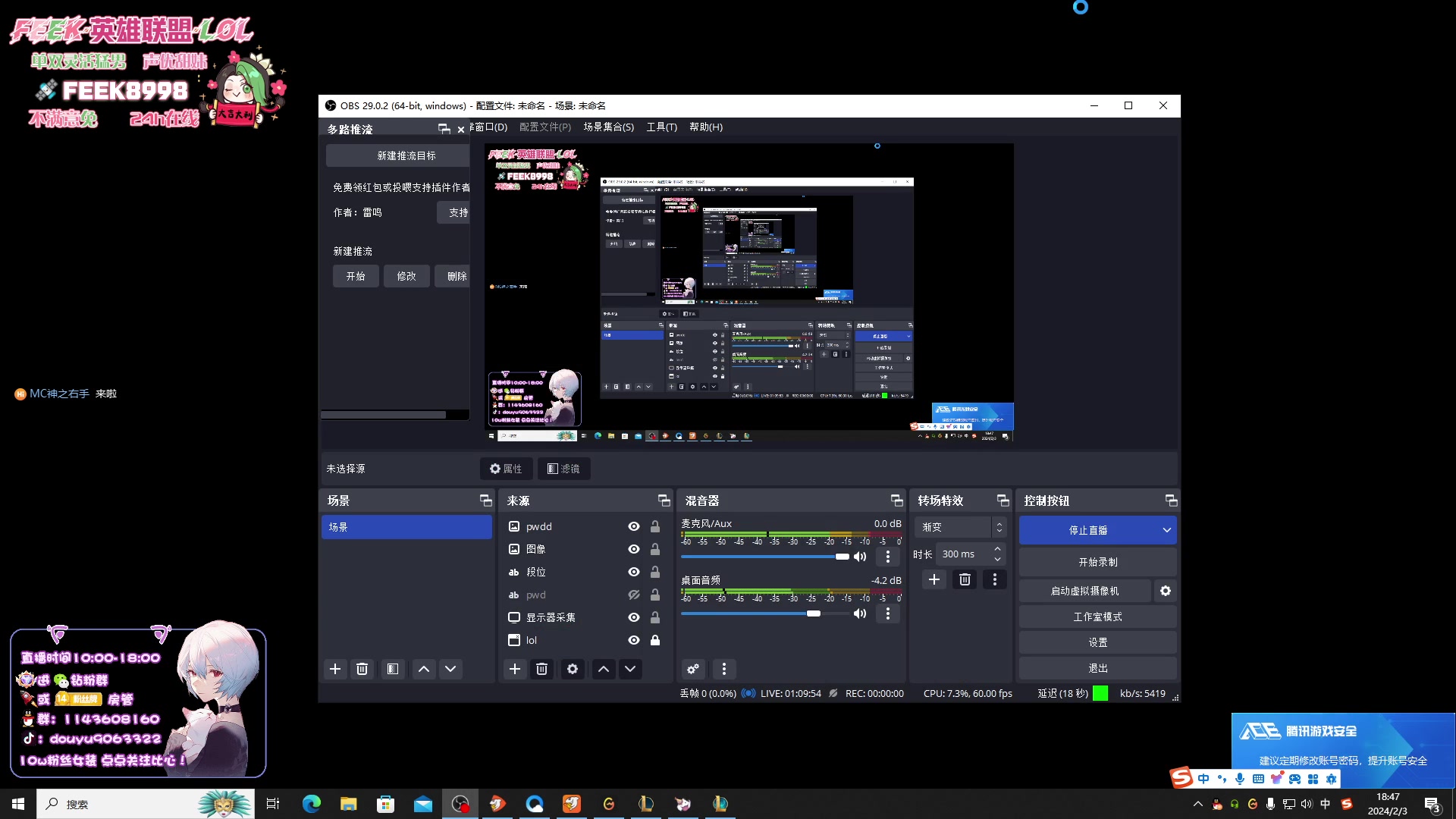This screenshot has width=1456, height=819.
Task: Float the 多路推流 dock panel
Action: 444,129
